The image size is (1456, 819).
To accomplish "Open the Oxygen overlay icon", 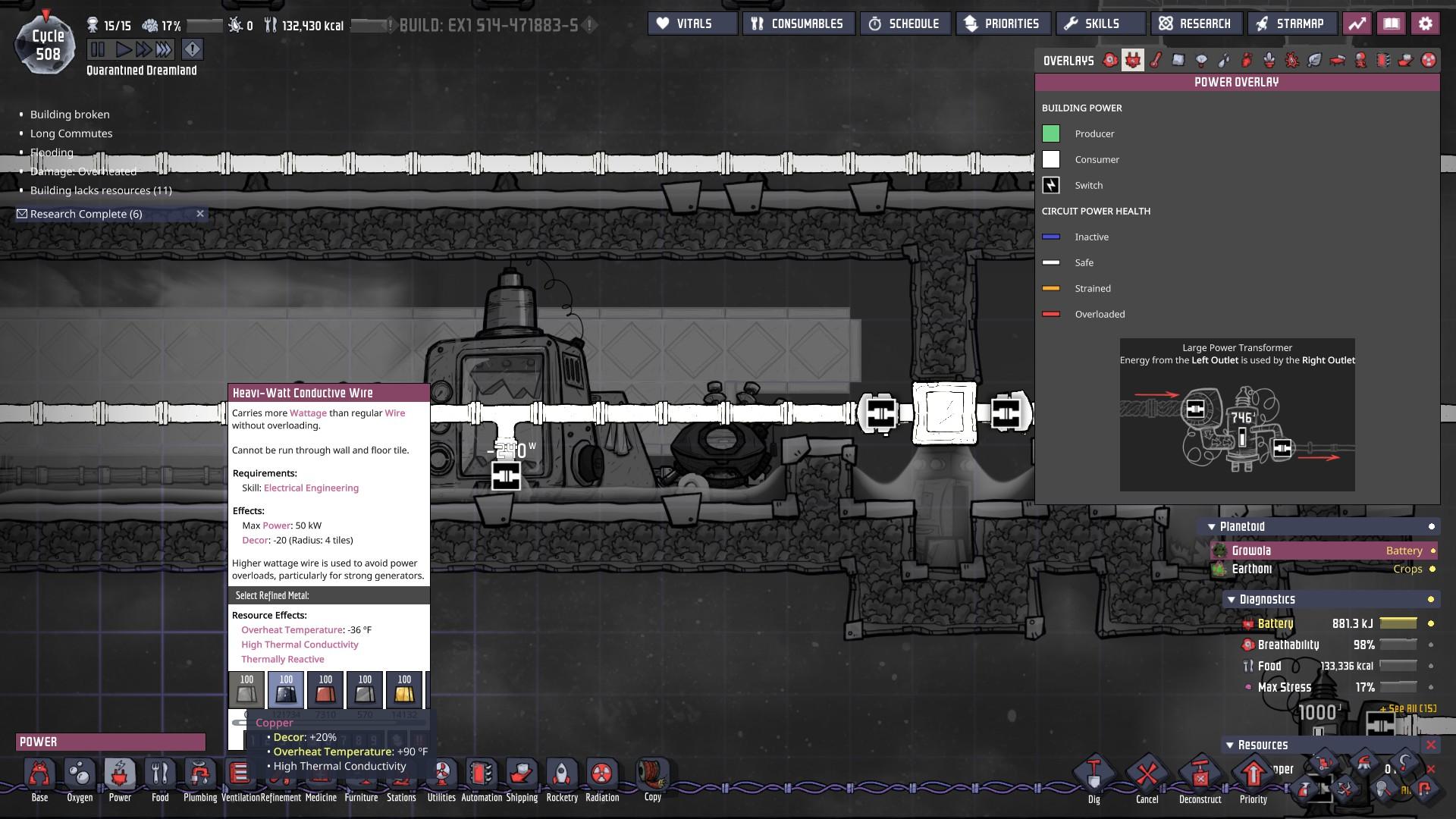I will [1110, 61].
